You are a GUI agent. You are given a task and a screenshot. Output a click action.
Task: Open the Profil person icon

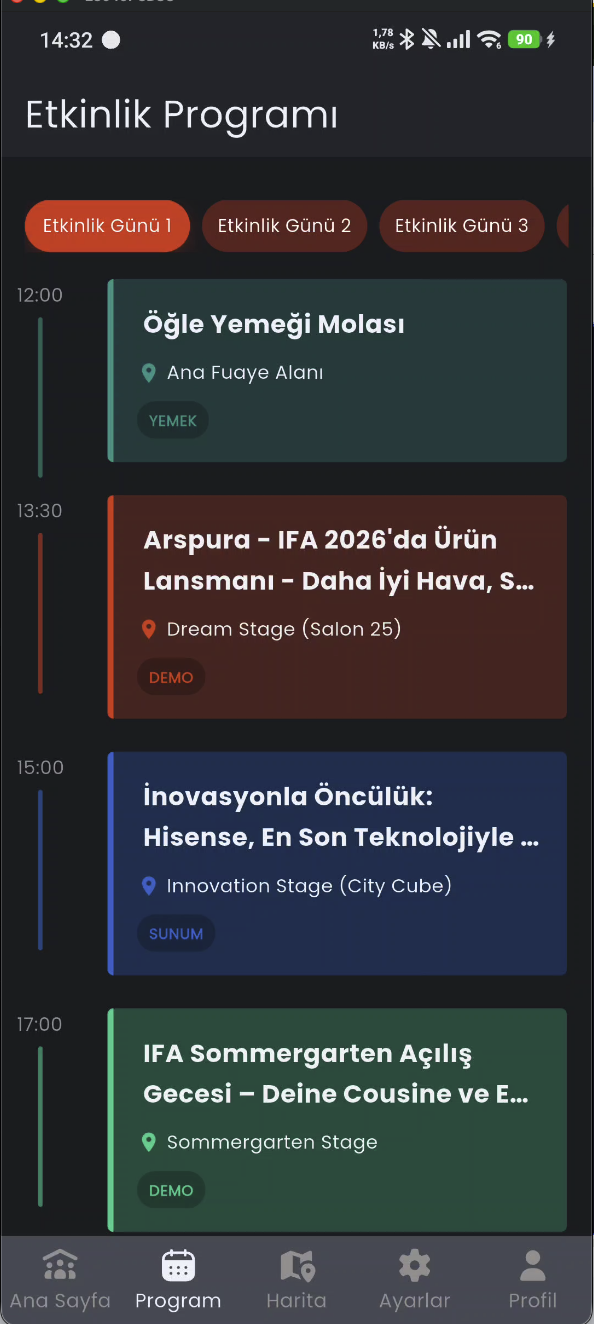(x=532, y=1264)
